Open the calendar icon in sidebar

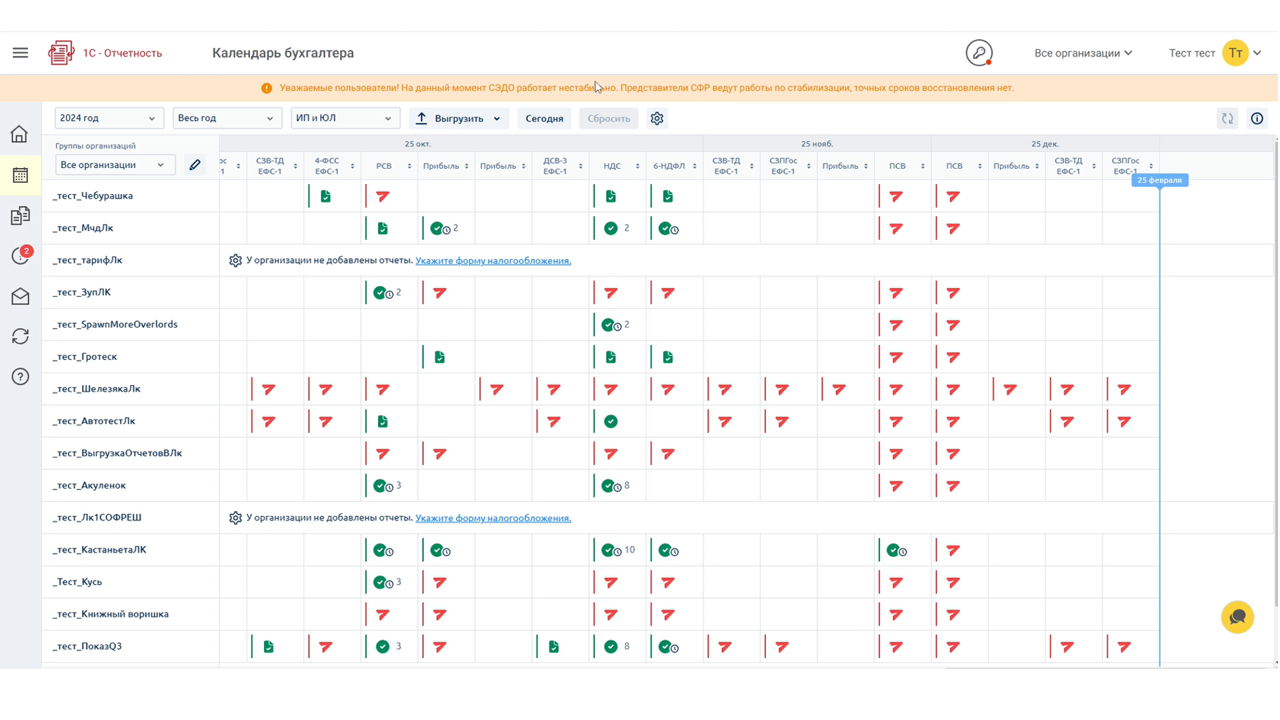[20, 175]
